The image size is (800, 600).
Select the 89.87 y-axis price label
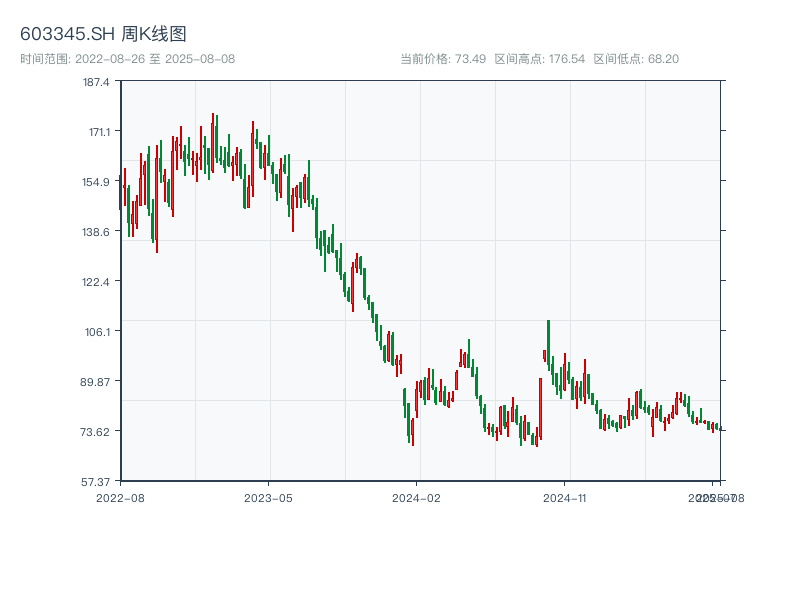click(x=96, y=382)
